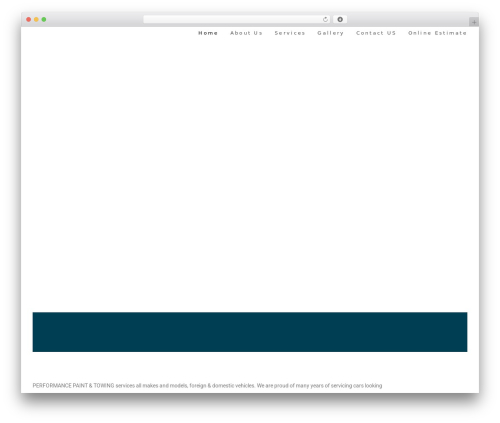The image size is (500, 423).
Task: View the Gallery page
Action: 330,33
